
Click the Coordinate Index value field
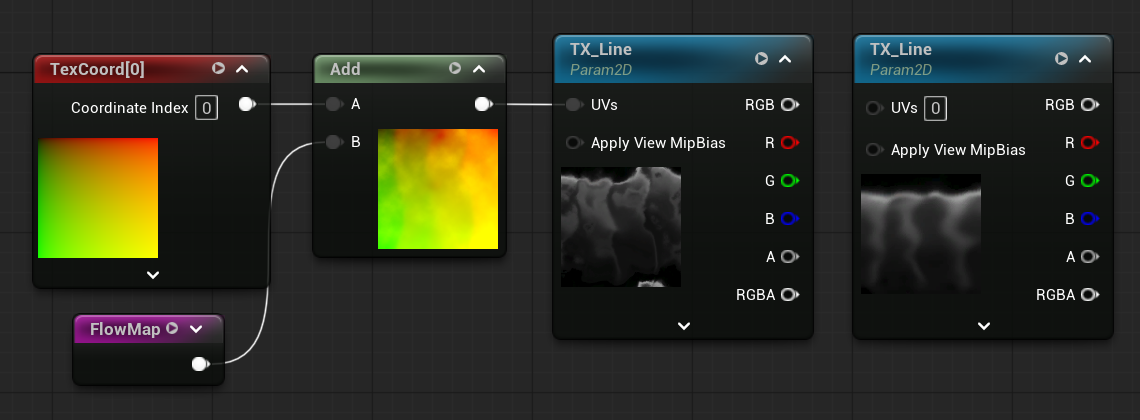[x=206, y=108]
